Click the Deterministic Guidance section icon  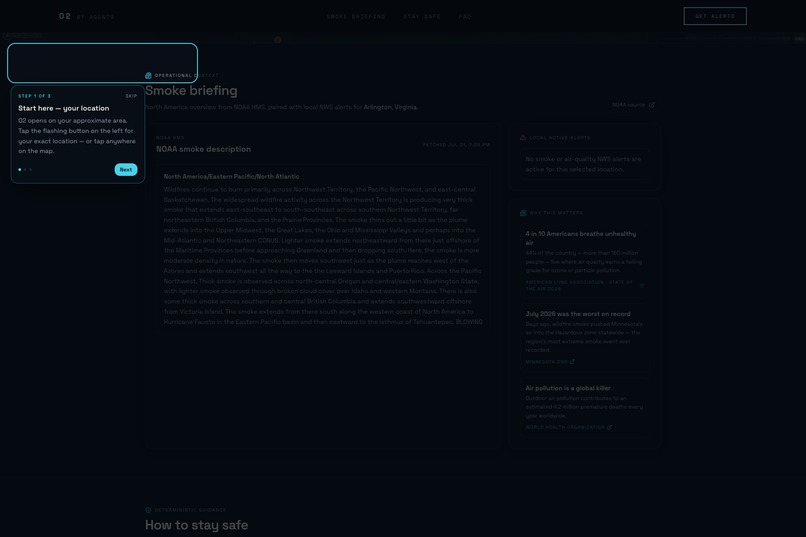pyautogui.click(x=148, y=510)
